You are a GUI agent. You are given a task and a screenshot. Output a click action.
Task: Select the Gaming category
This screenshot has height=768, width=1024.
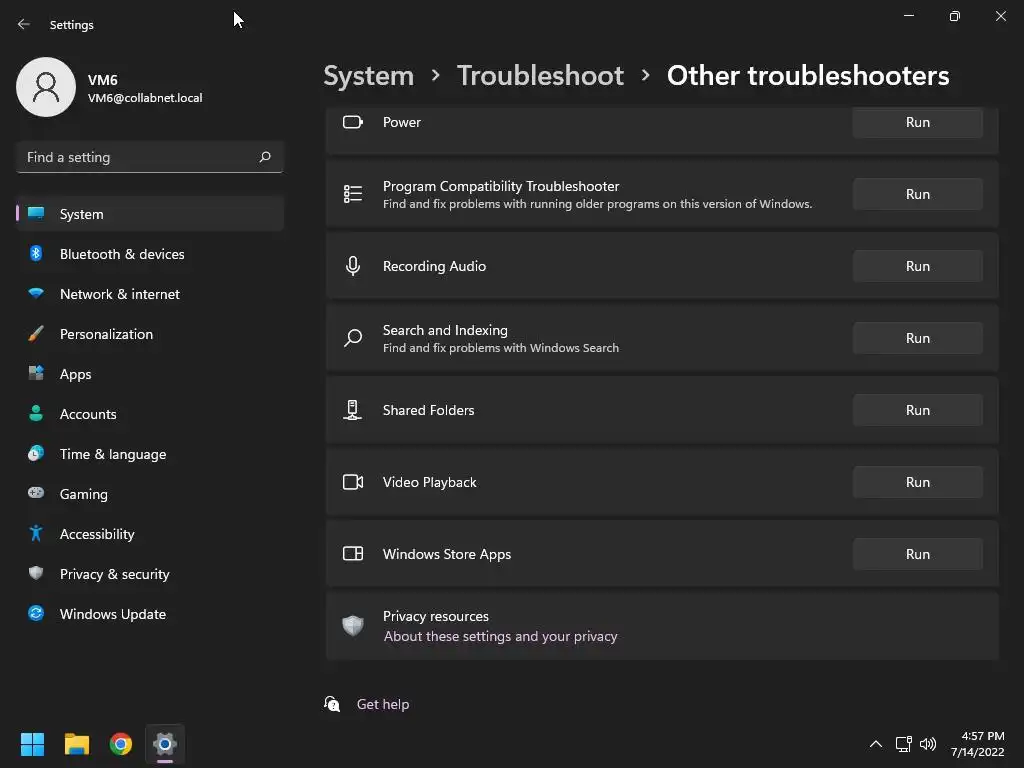pyautogui.click(x=84, y=494)
